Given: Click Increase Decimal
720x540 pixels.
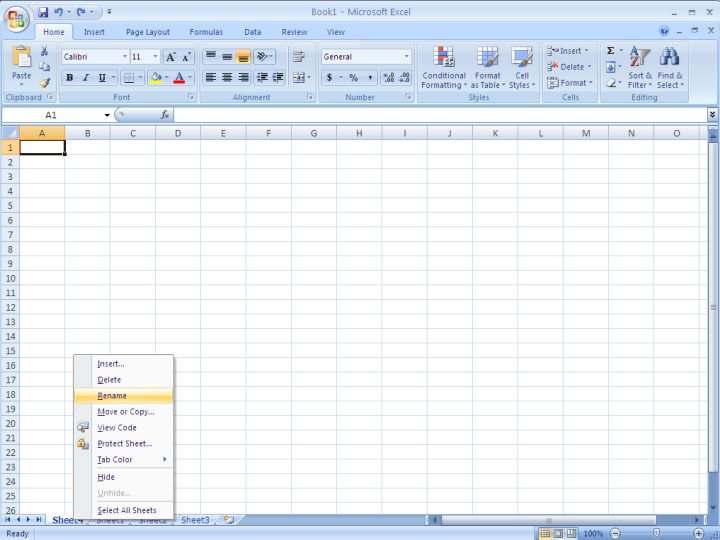Looking at the screenshot, I should [388, 78].
